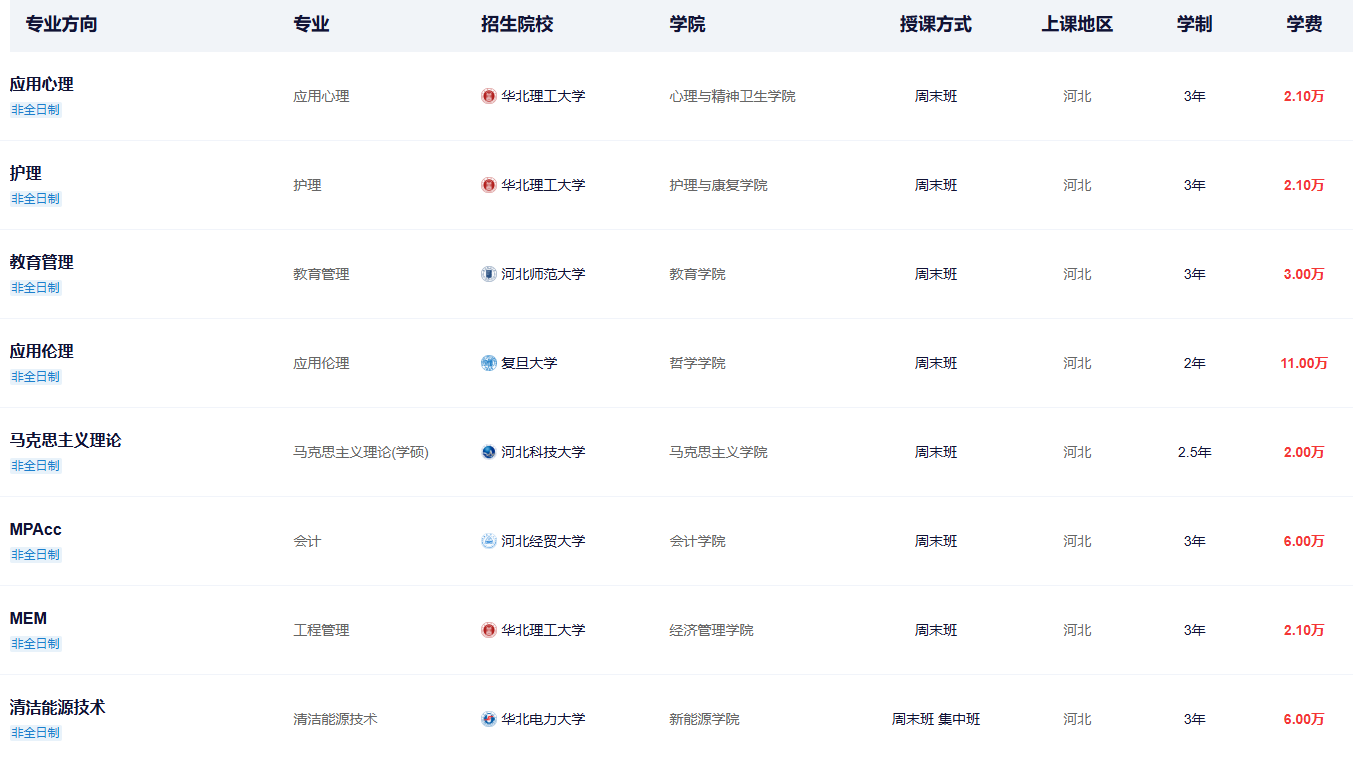Open the MEM program title
Screen dimensions: 1353x761
[x=28, y=618]
